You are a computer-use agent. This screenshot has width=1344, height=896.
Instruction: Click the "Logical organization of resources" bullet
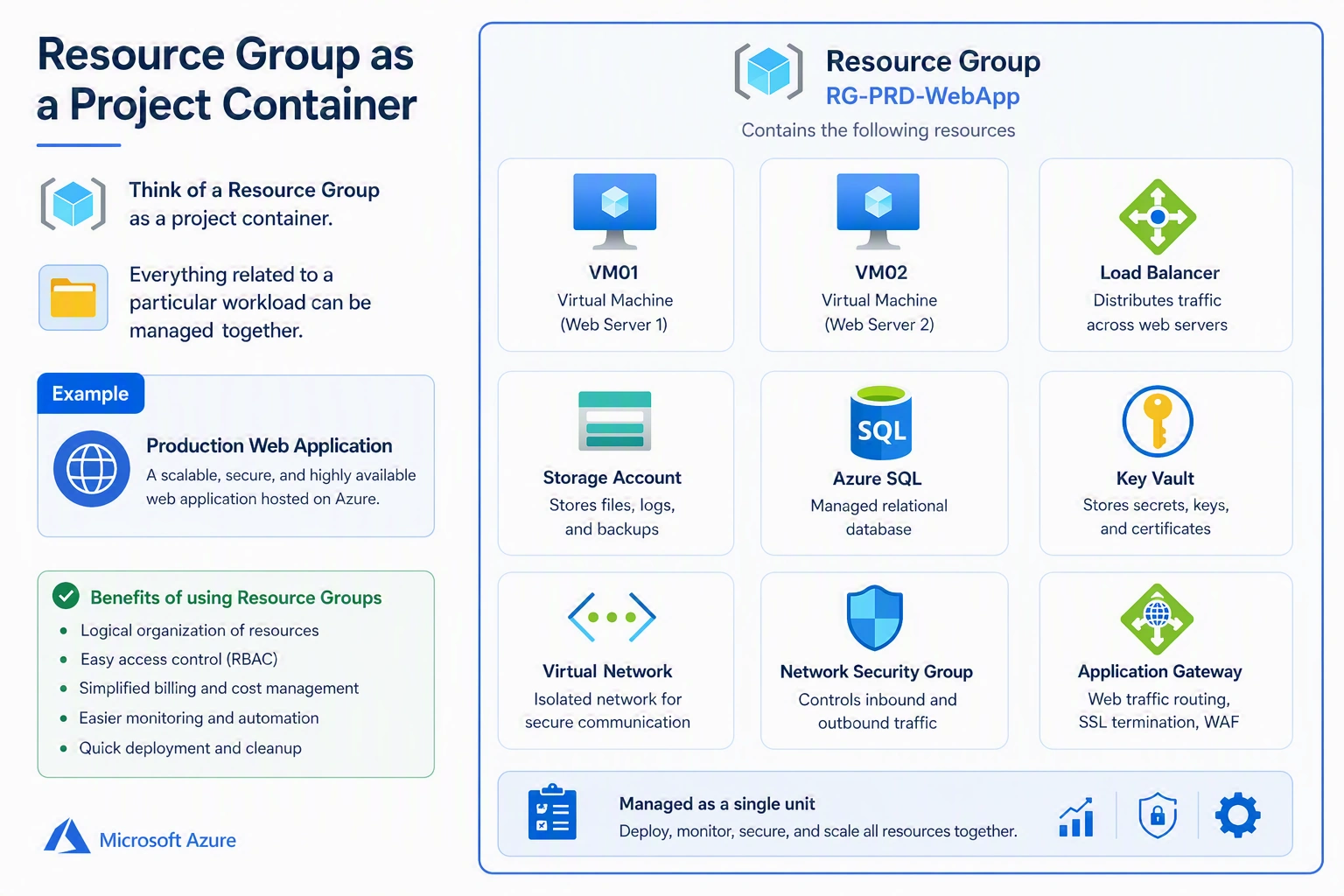tap(199, 630)
